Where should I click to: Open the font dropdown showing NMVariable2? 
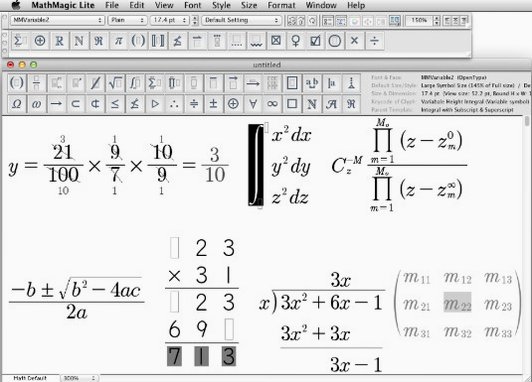point(57,20)
